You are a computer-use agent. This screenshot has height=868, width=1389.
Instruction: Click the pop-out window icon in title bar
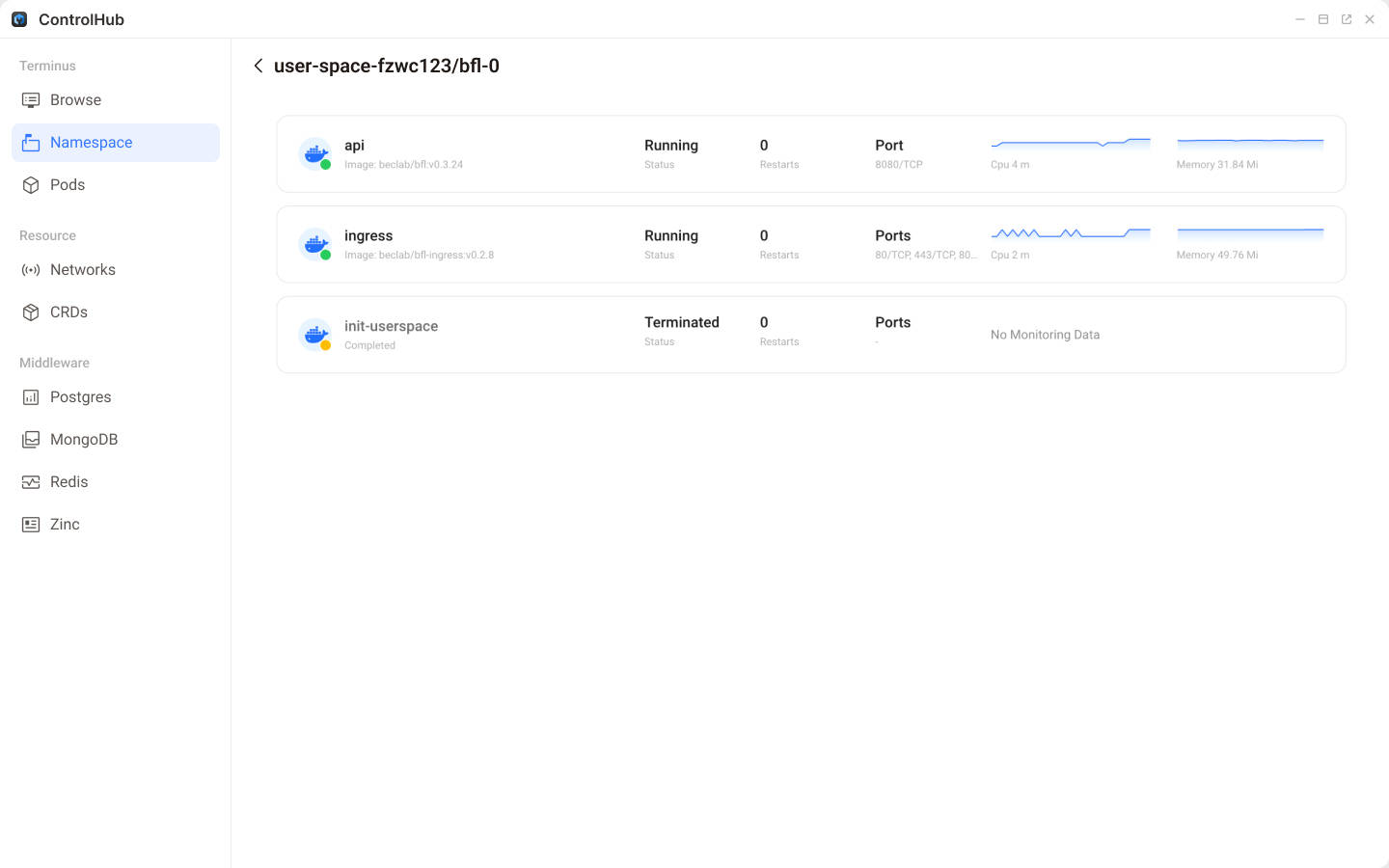1347,19
